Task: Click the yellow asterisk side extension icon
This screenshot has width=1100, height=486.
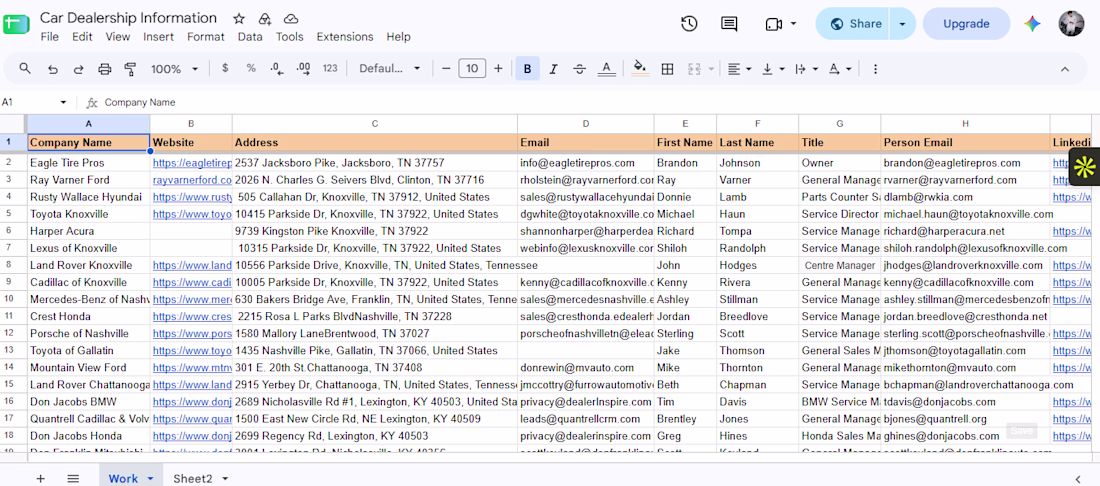Action: pyautogui.click(x=1085, y=167)
